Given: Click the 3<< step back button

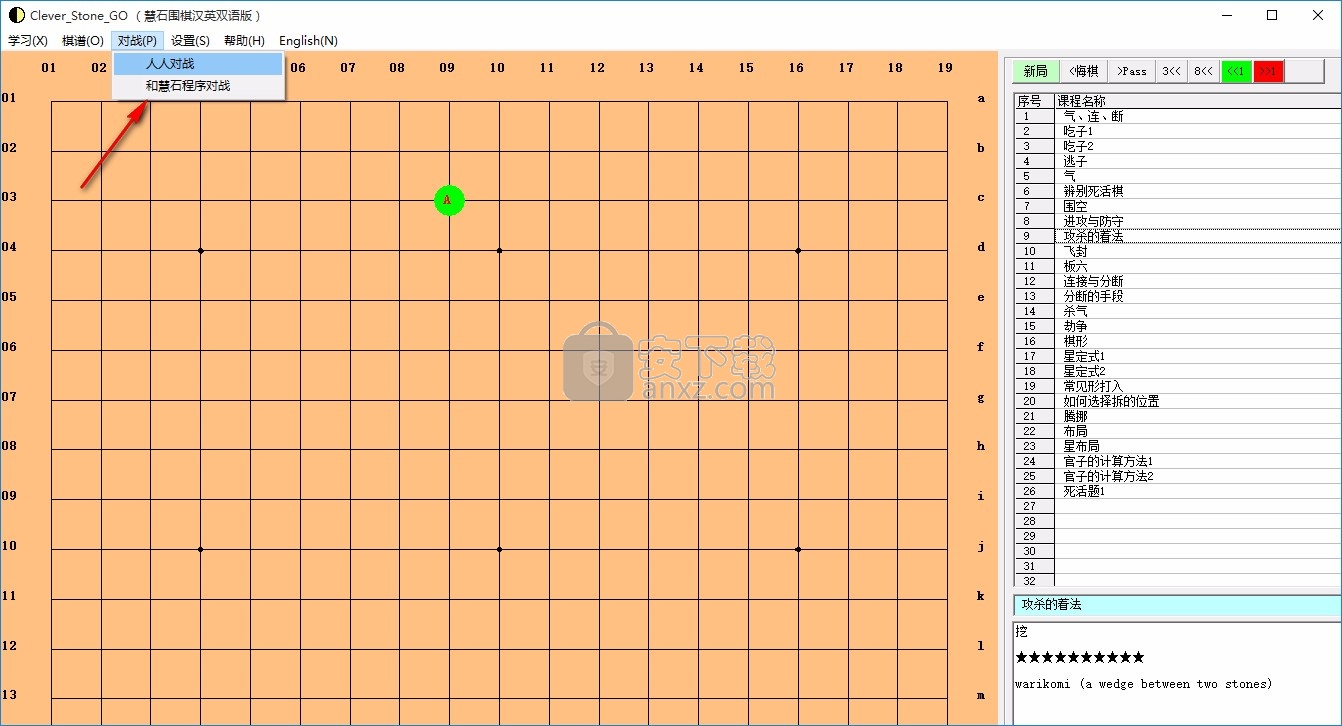Looking at the screenshot, I should coord(1171,71).
